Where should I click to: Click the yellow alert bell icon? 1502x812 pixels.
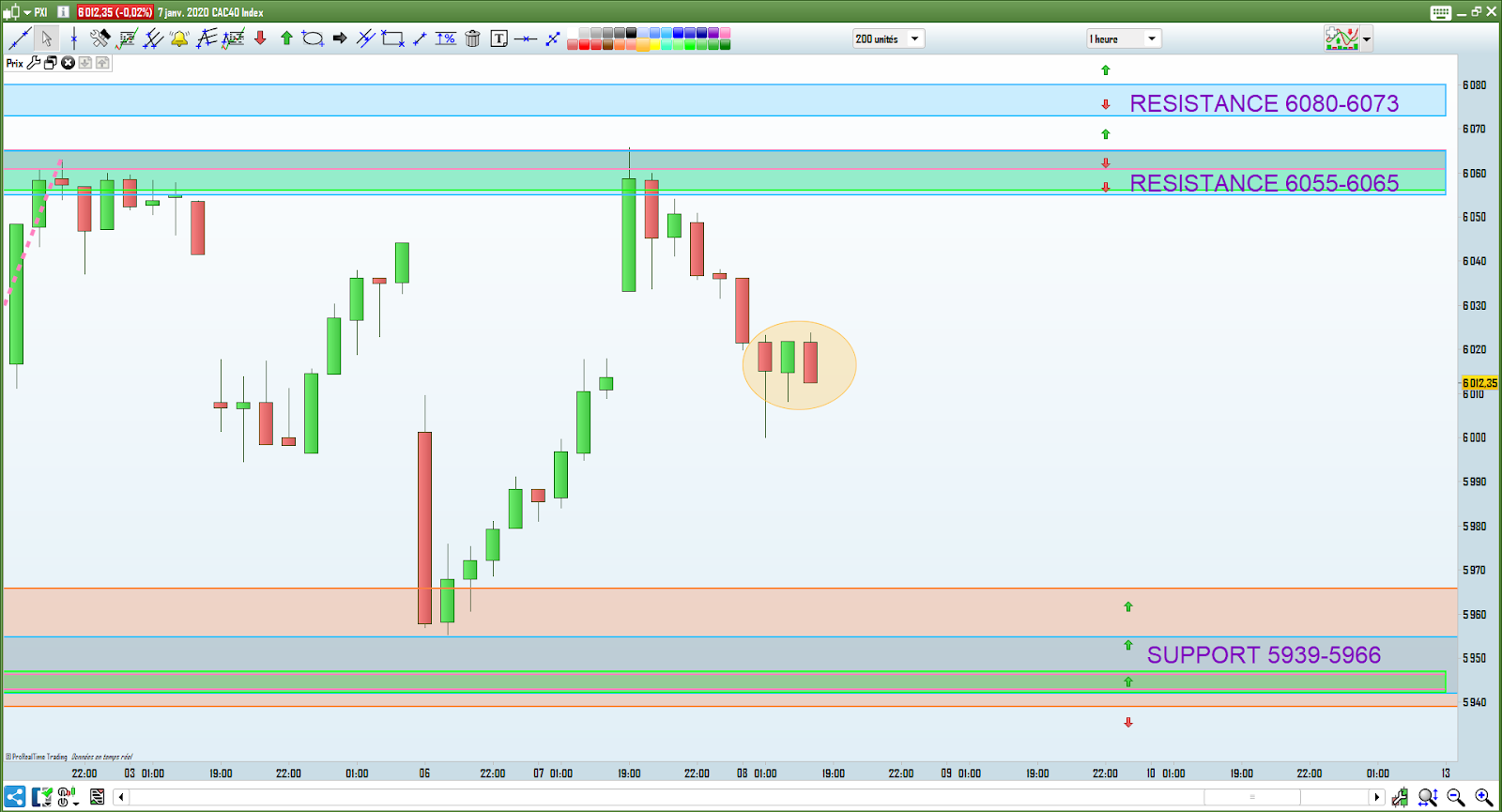(179, 38)
